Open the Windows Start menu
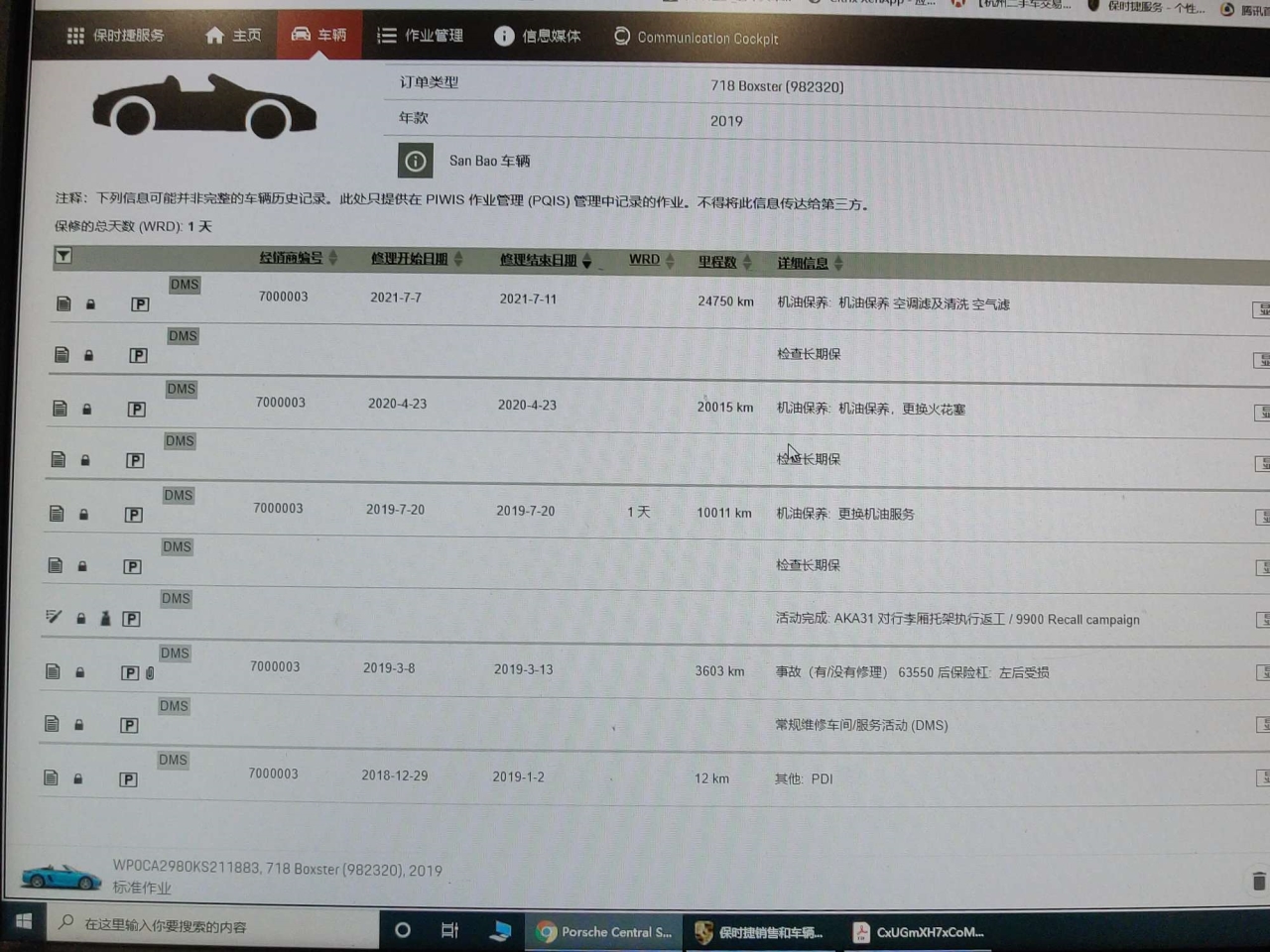1270x952 pixels. [24, 921]
